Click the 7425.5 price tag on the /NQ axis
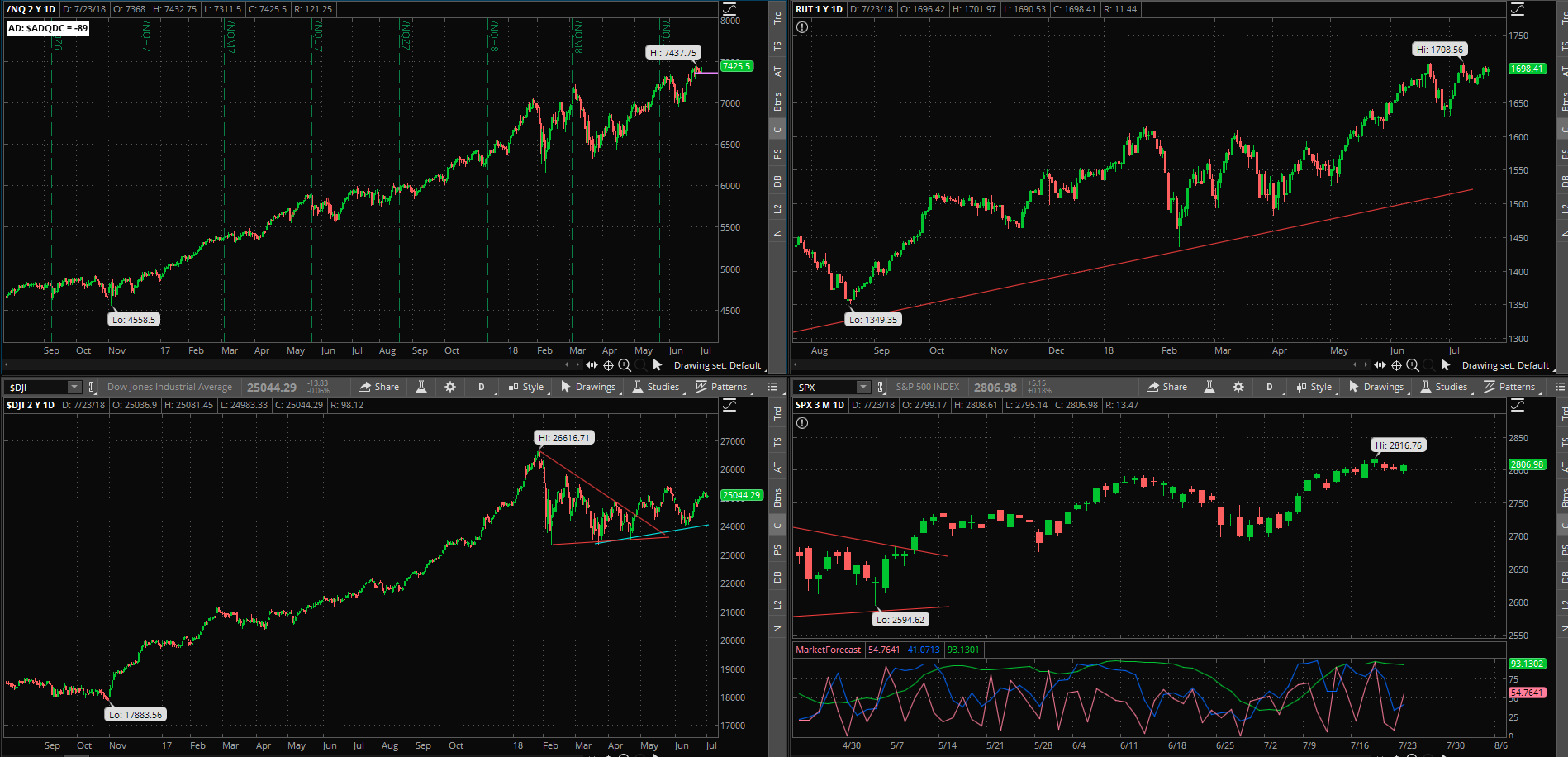1568x757 pixels. coord(737,66)
